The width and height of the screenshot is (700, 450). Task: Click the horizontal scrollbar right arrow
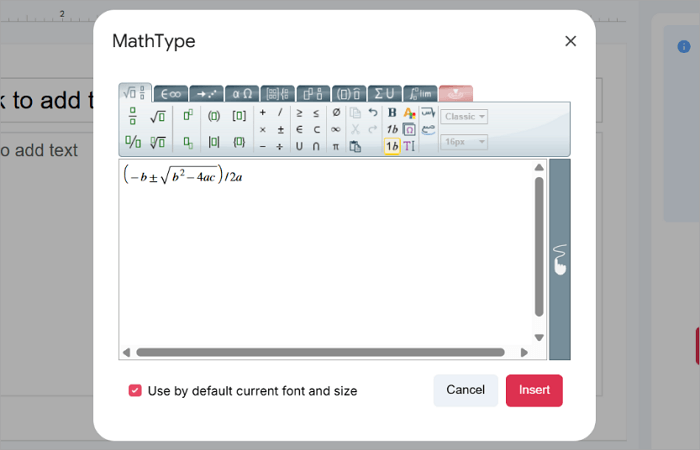point(524,352)
